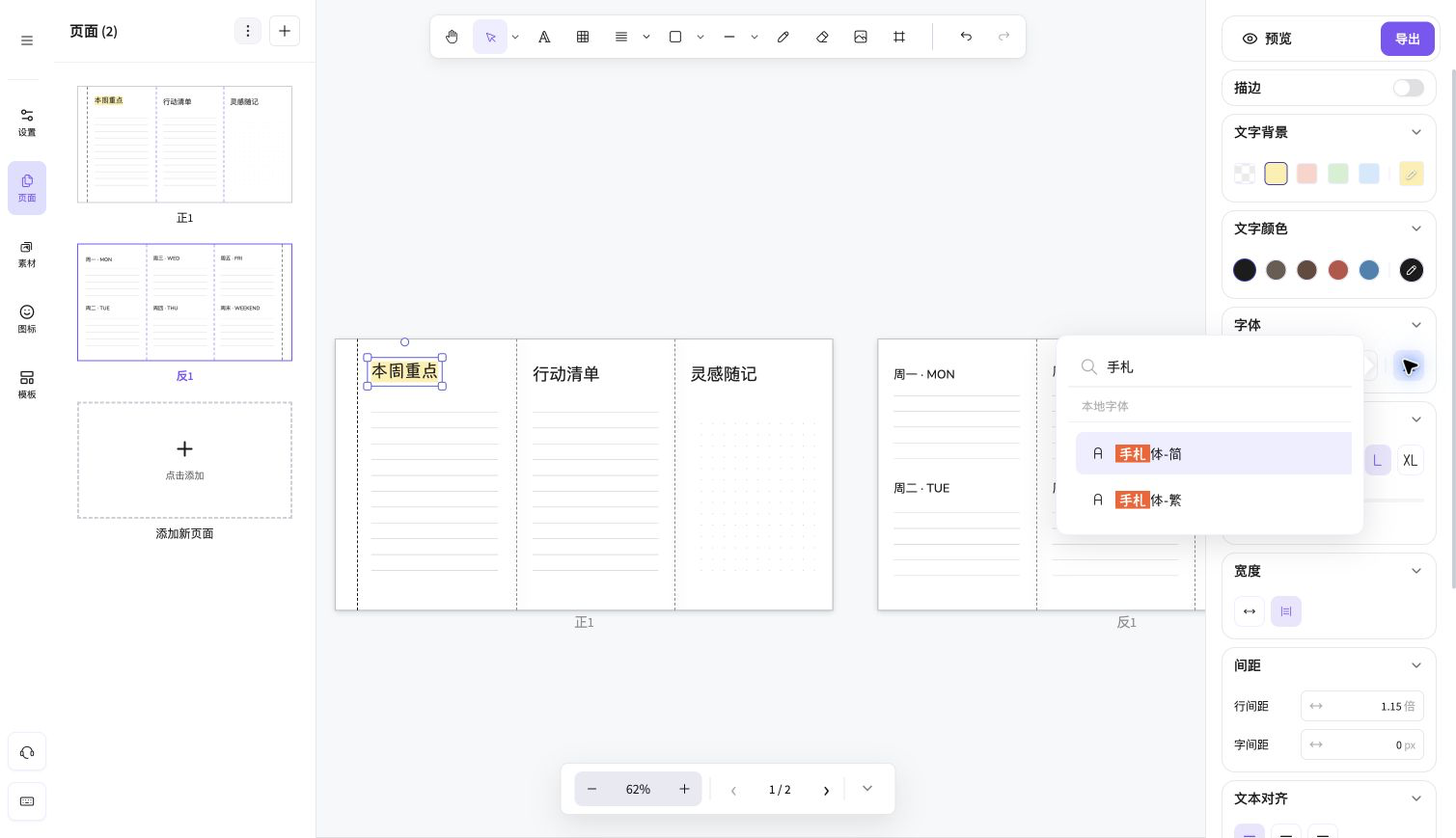Click the 预览 preview button
The image size is (1456, 838).
click(1267, 39)
